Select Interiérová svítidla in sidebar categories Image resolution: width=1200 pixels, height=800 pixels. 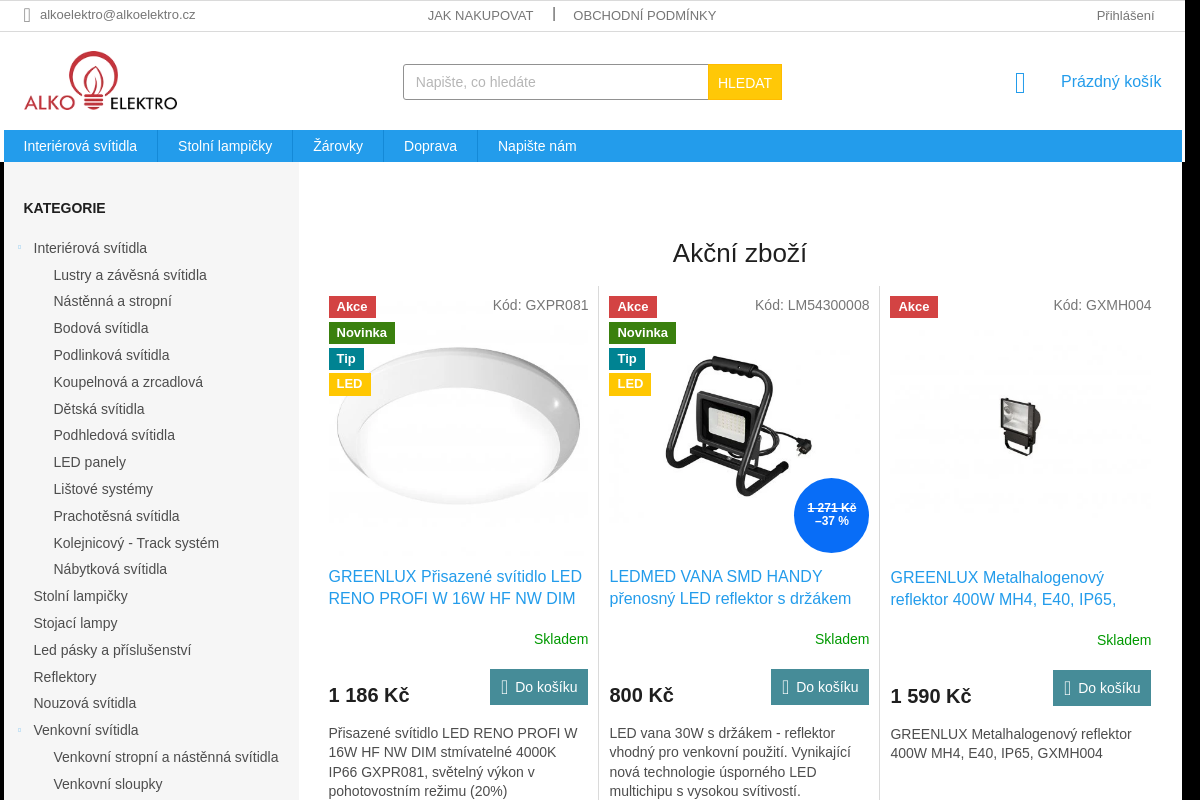pos(90,248)
